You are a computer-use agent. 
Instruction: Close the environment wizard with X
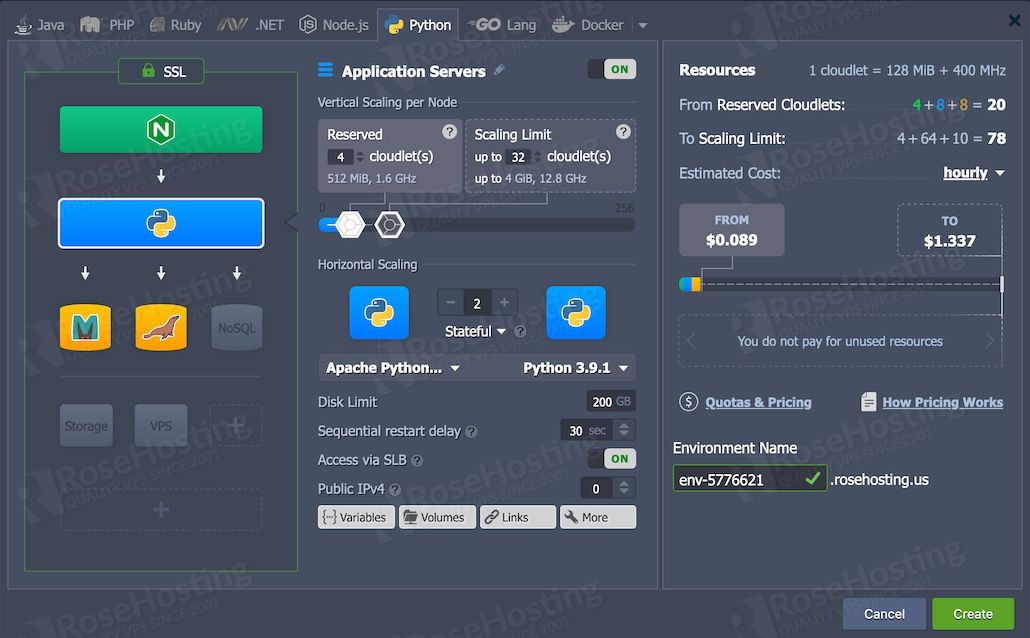click(1015, 21)
